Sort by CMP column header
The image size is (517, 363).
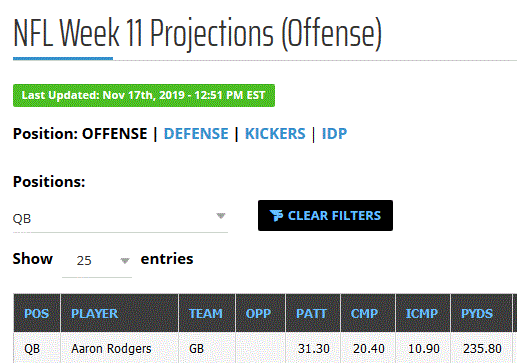[368, 313]
